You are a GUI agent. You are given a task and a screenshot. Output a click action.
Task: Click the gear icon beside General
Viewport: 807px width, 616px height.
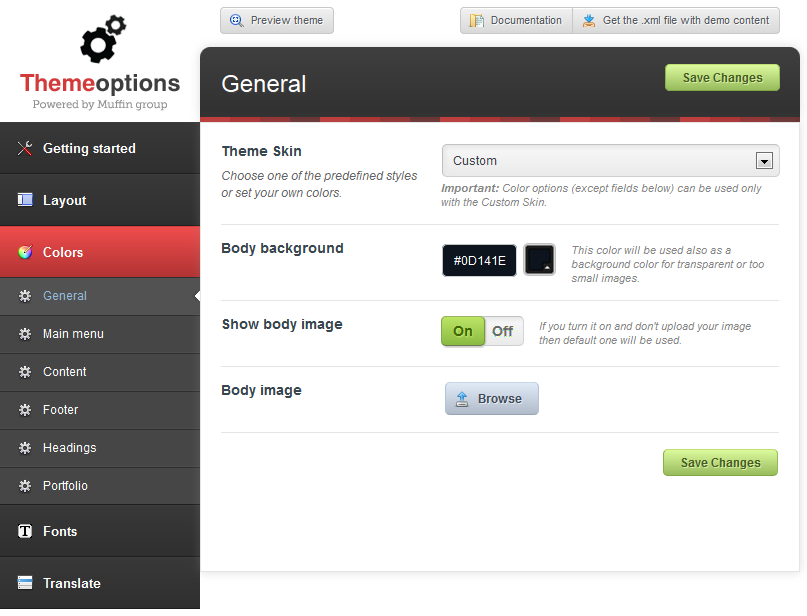[x=25, y=296]
